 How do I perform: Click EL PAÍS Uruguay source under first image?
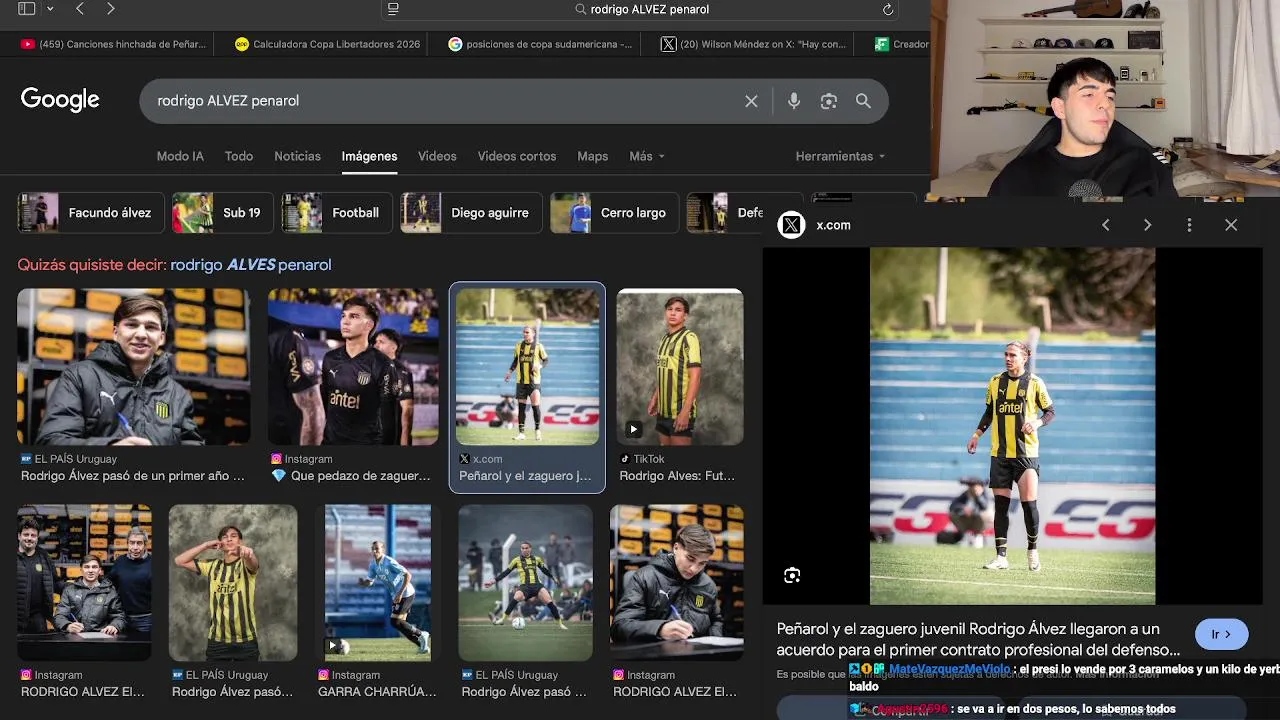69,459
